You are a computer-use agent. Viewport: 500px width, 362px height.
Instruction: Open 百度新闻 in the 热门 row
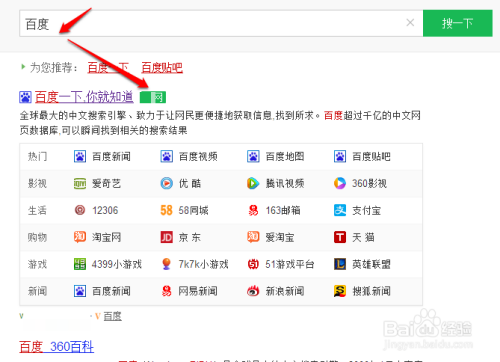tap(111, 156)
